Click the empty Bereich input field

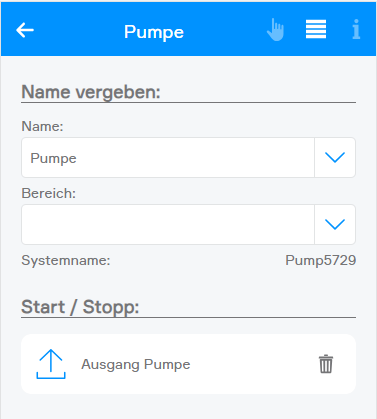coord(168,224)
